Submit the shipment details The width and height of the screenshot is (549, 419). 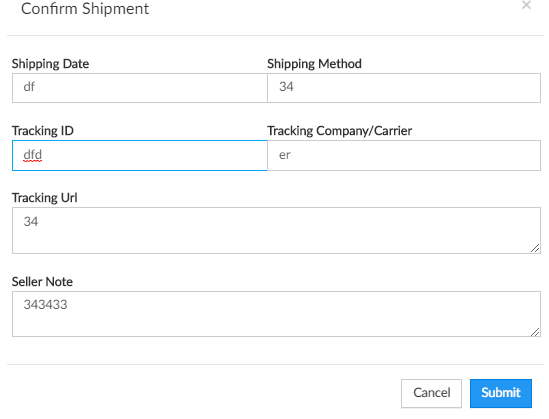[501, 393]
